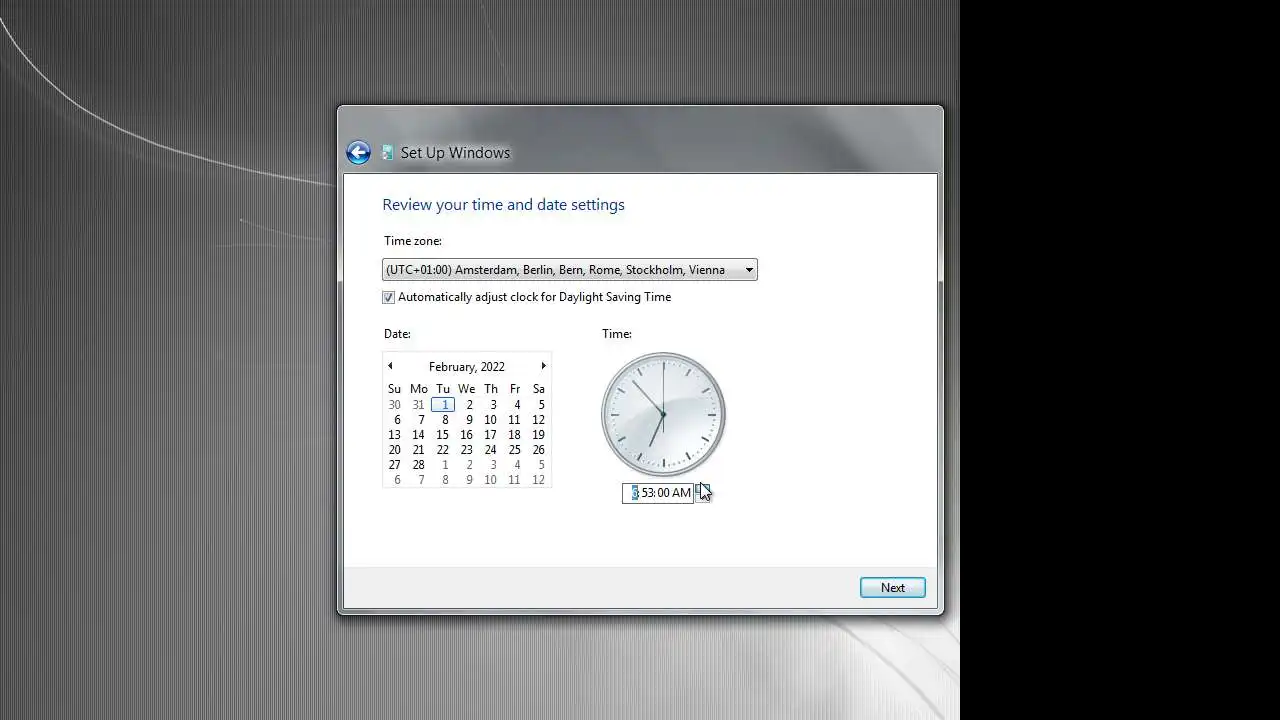Click day 24 in the calendar

tap(491, 450)
